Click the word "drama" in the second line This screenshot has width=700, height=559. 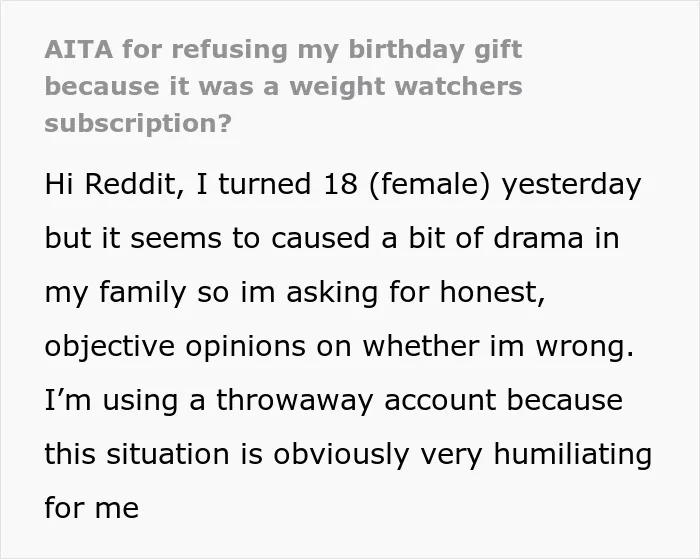click(539, 238)
